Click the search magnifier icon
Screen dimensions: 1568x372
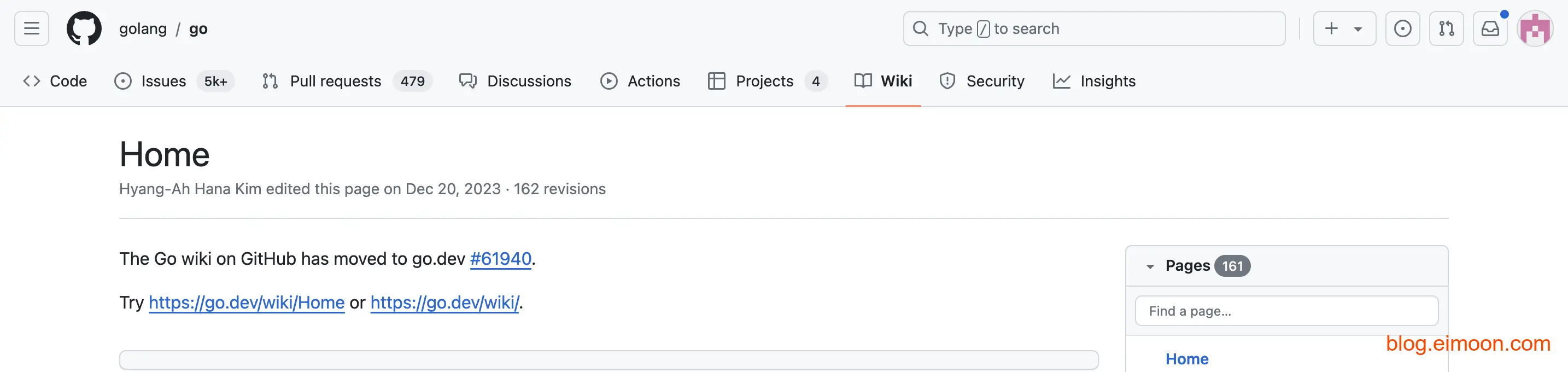pyautogui.click(x=921, y=28)
